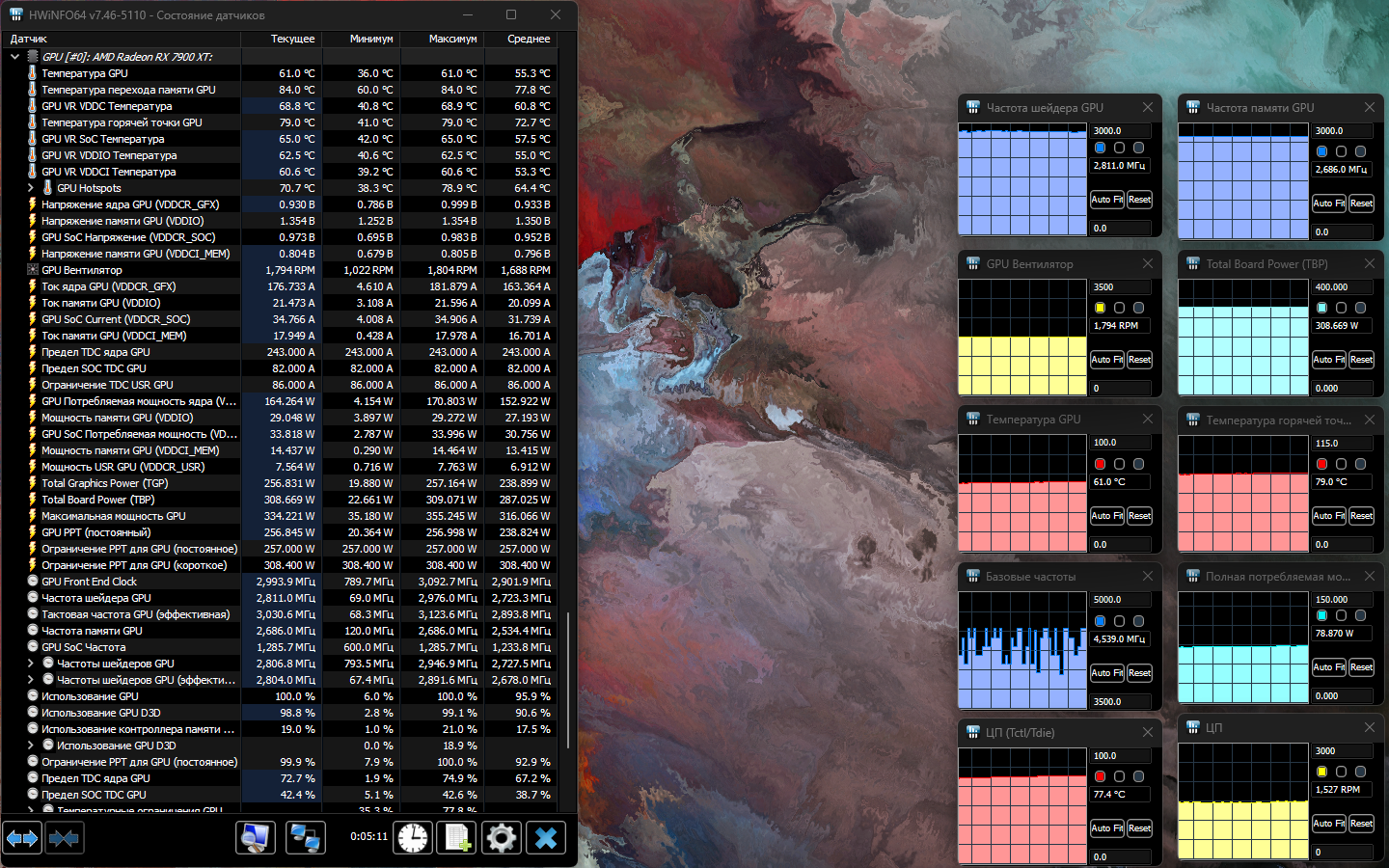Click the 115.0 maximum field in Температура горячей точ… graph
1389x868 pixels.
coord(1343,444)
